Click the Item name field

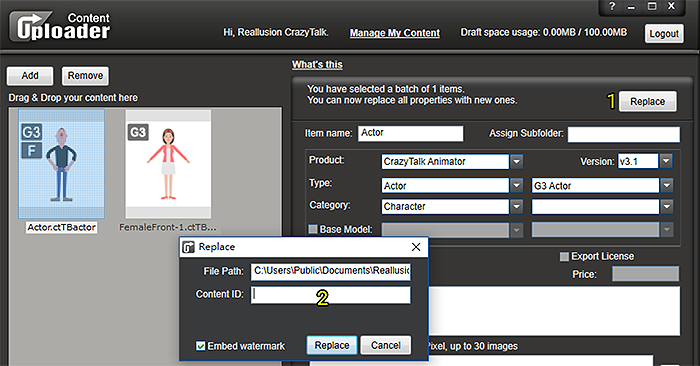[x=411, y=133]
